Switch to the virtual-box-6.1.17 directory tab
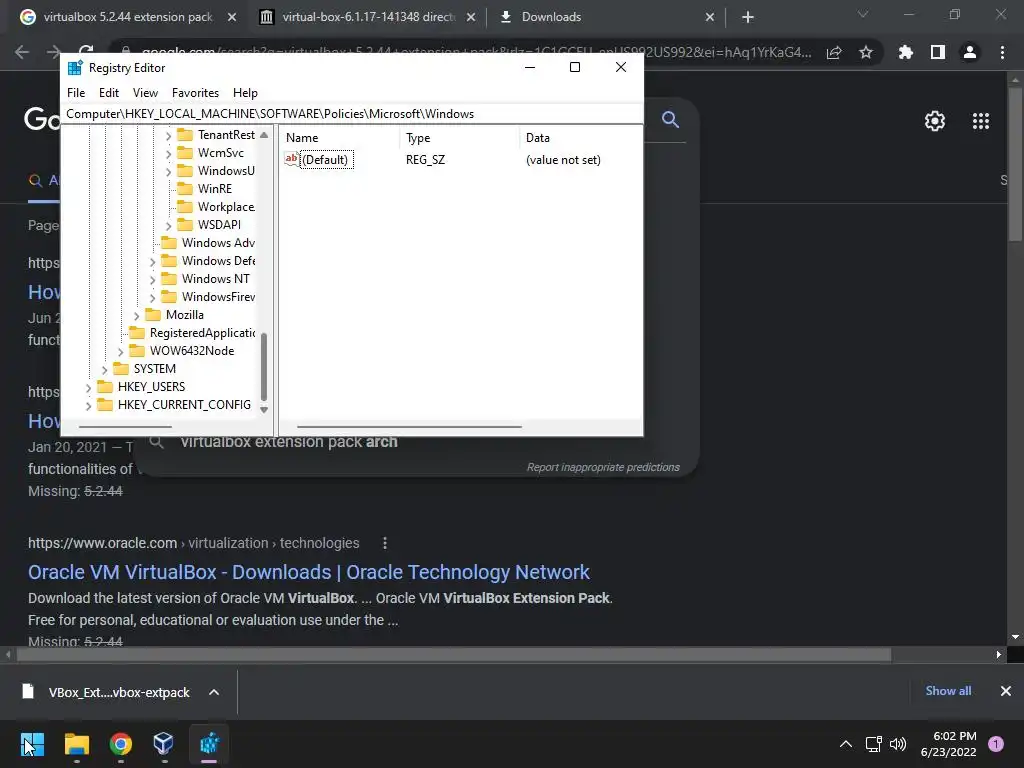 (x=368, y=17)
